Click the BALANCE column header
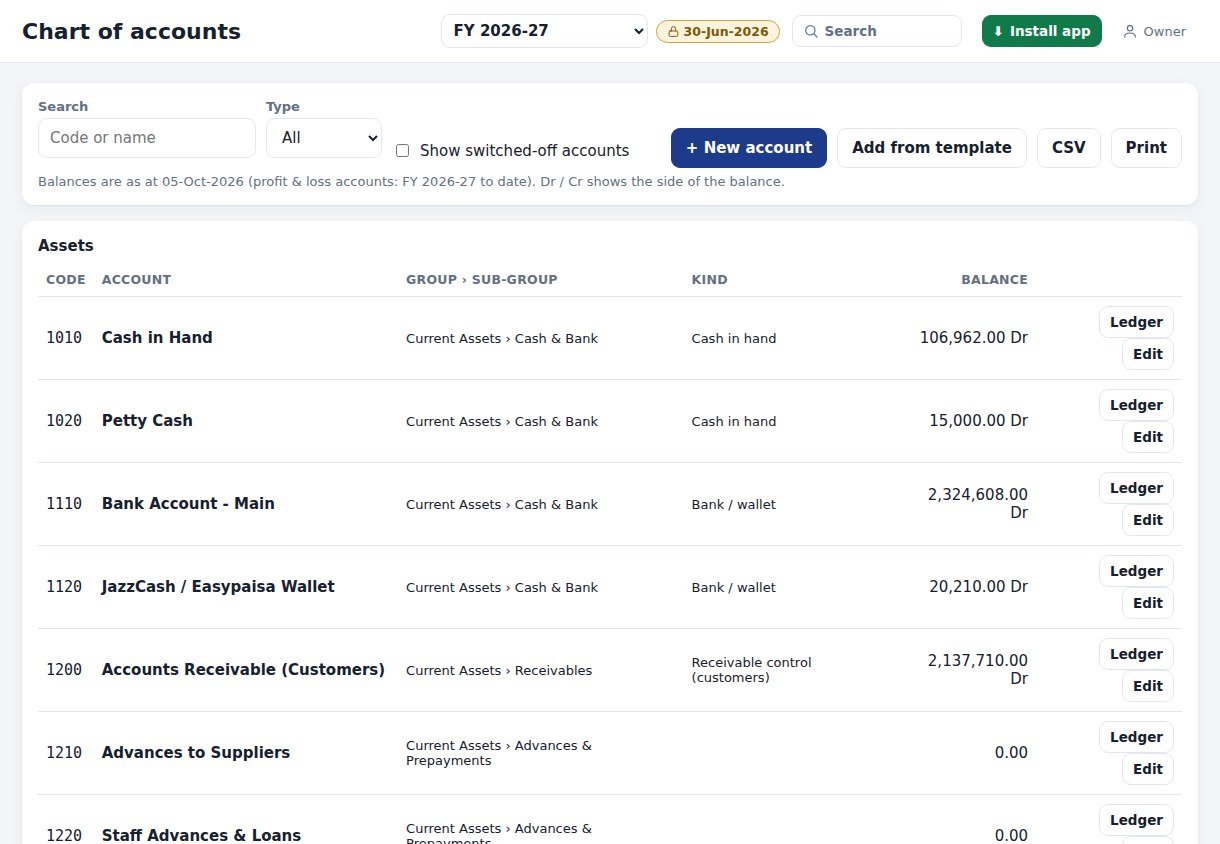This screenshot has height=844, width=1220. [x=994, y=280]
